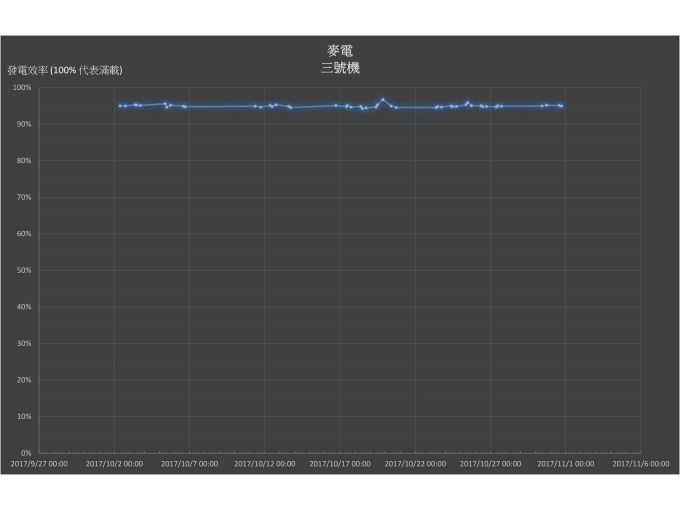Click the 80% y-axis label
This screenshot has width=680, height=510.
coord(24,161)
